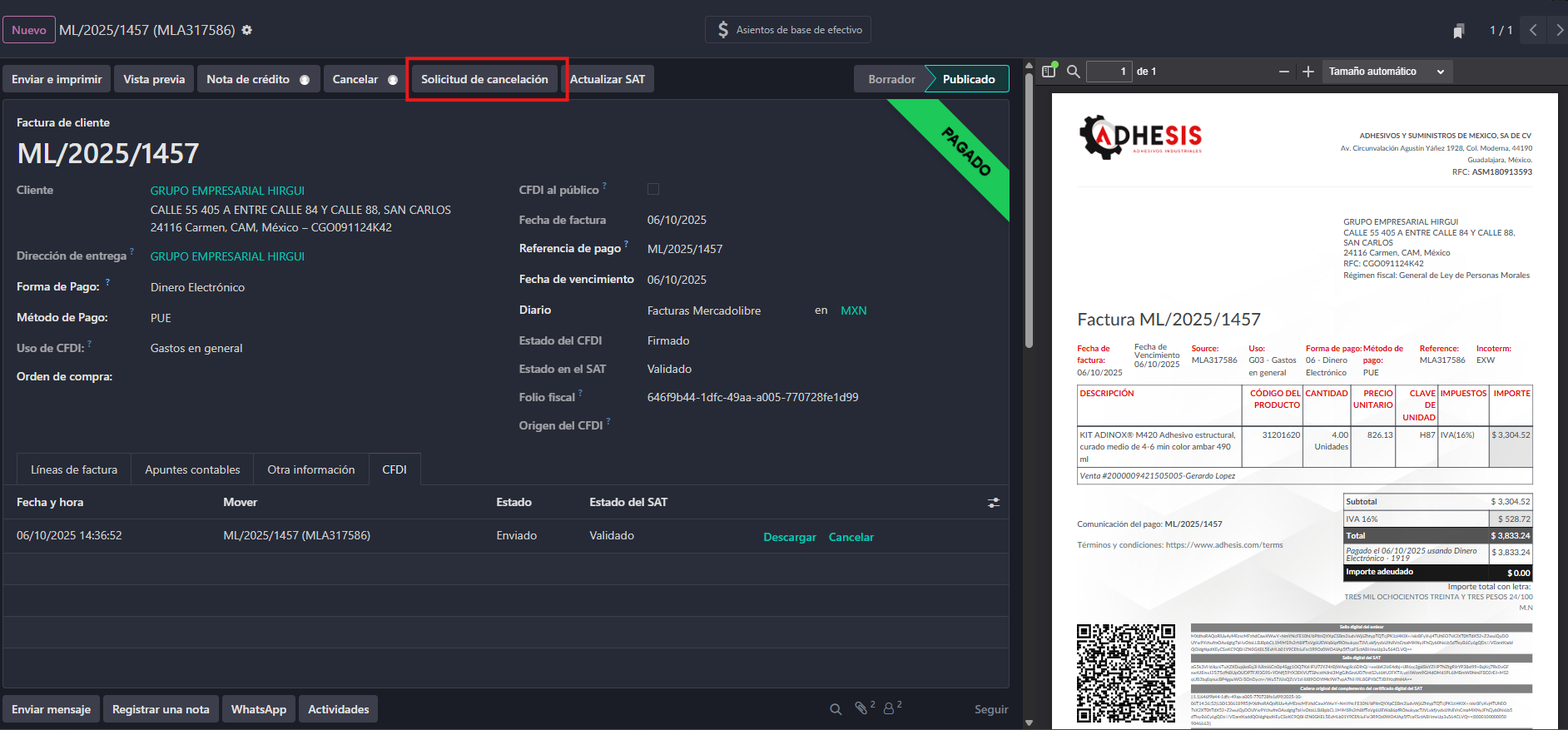This screenshot has height=730, width=1568.
Task: Zoom in the PDF preview
Action: (1308, 72)
